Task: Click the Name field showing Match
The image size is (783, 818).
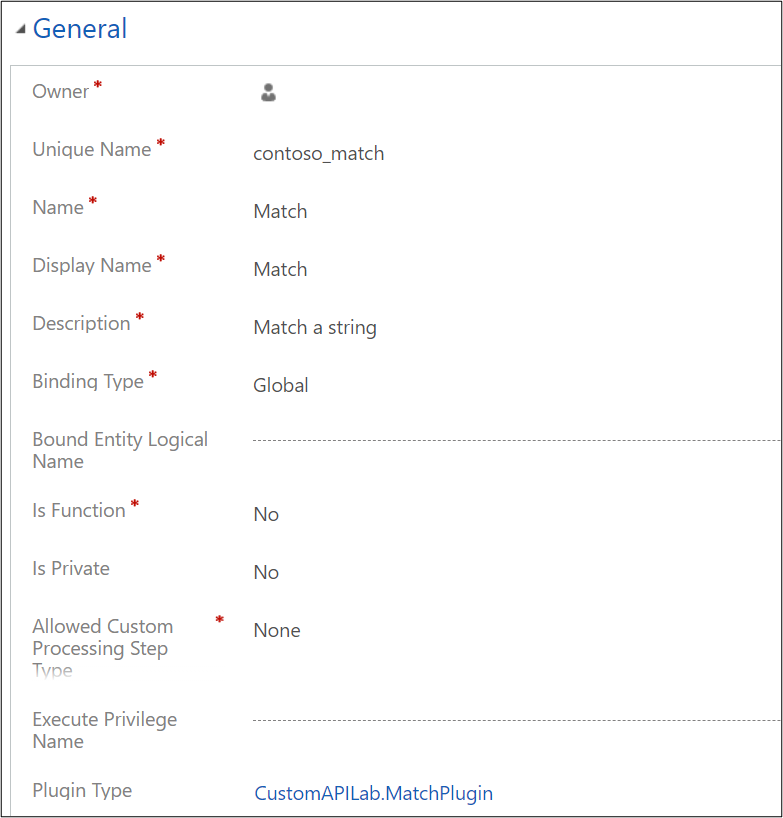Action: [280, 211]
